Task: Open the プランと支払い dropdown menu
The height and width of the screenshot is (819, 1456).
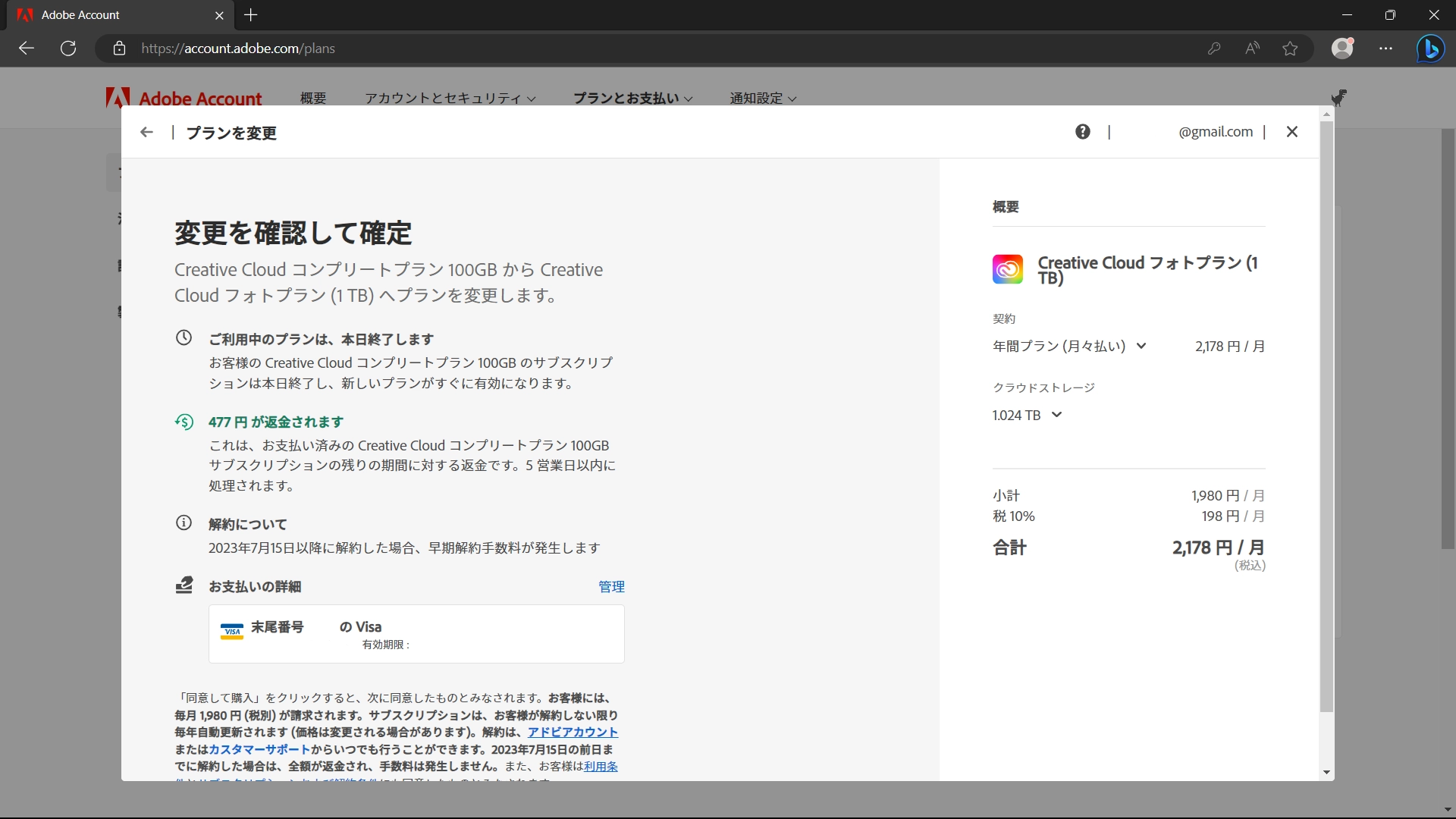Action: coord(632,98)
